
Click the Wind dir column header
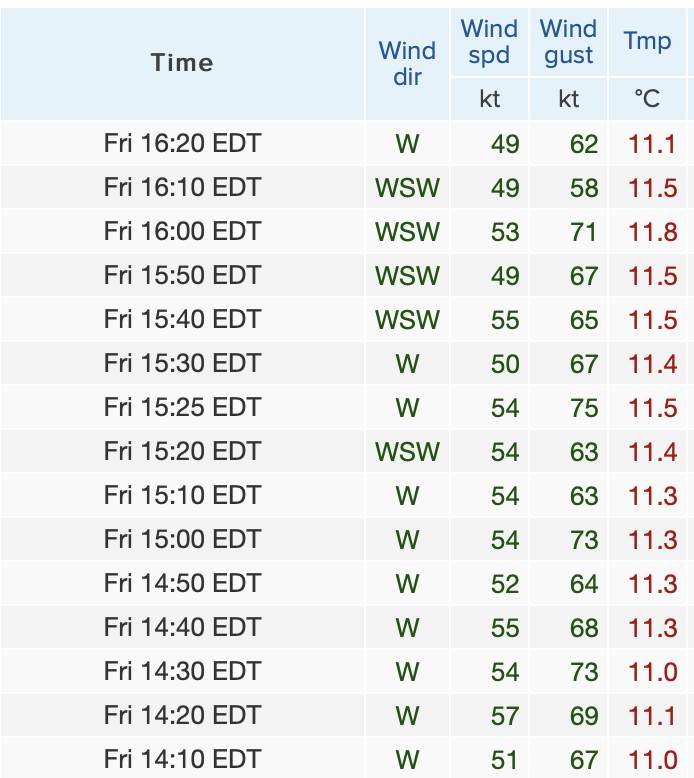click(x=407, y=63)
